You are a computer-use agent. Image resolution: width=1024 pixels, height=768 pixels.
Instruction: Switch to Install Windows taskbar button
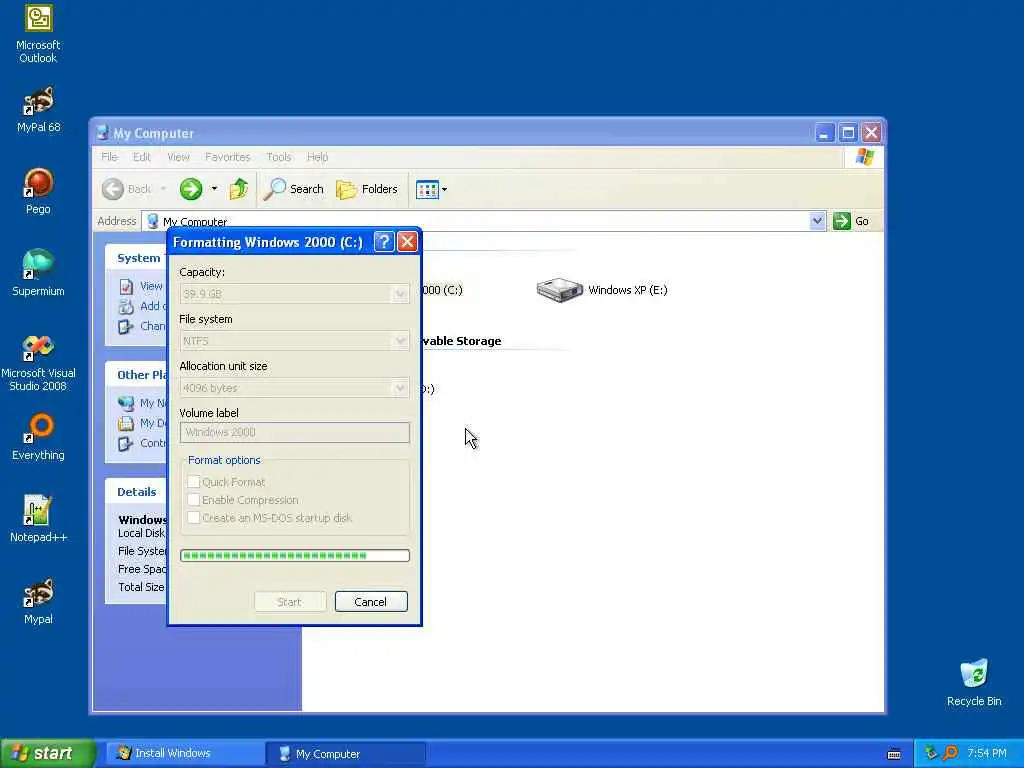point(184,754)
